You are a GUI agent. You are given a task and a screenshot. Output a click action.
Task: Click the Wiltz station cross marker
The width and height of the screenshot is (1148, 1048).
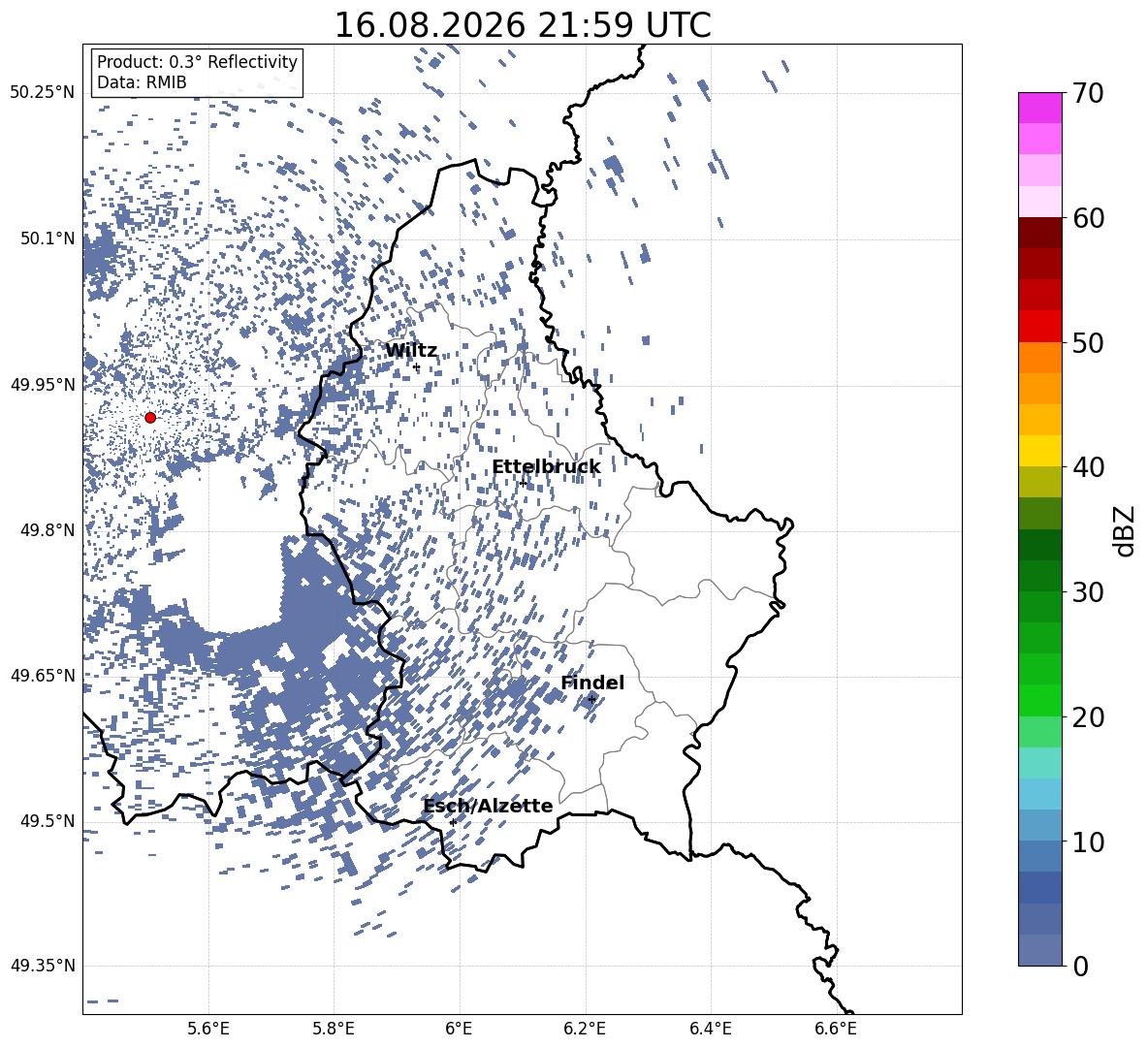[x=417, y=367]
